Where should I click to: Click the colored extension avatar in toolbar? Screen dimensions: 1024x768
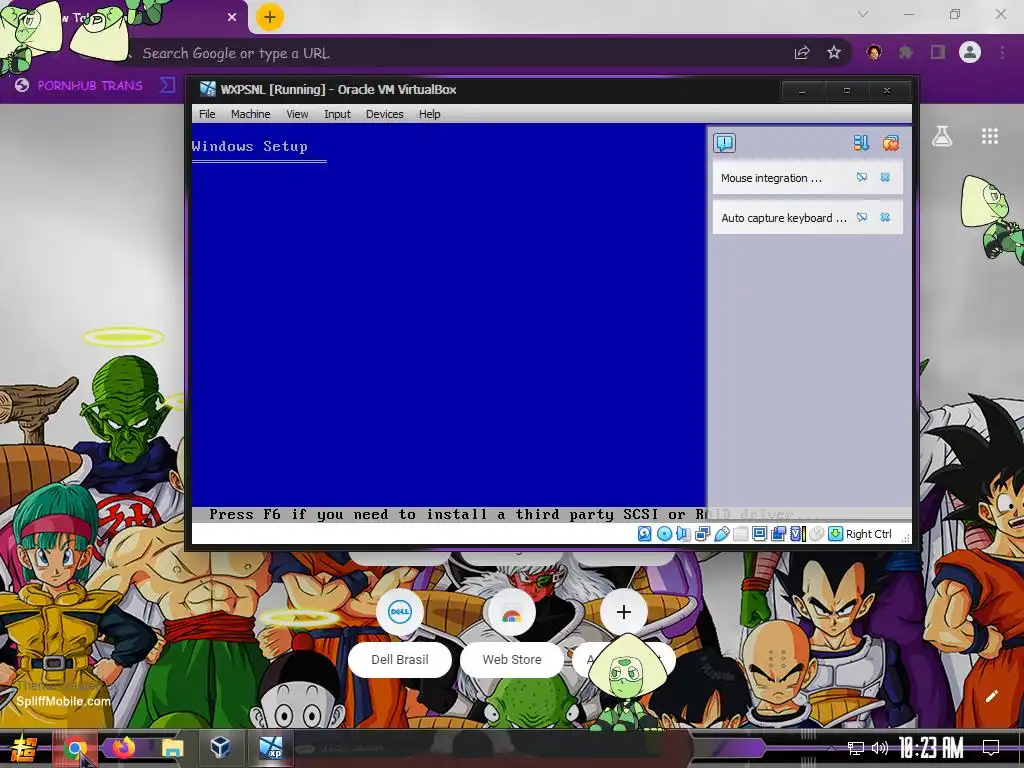[x=874, y=52]
